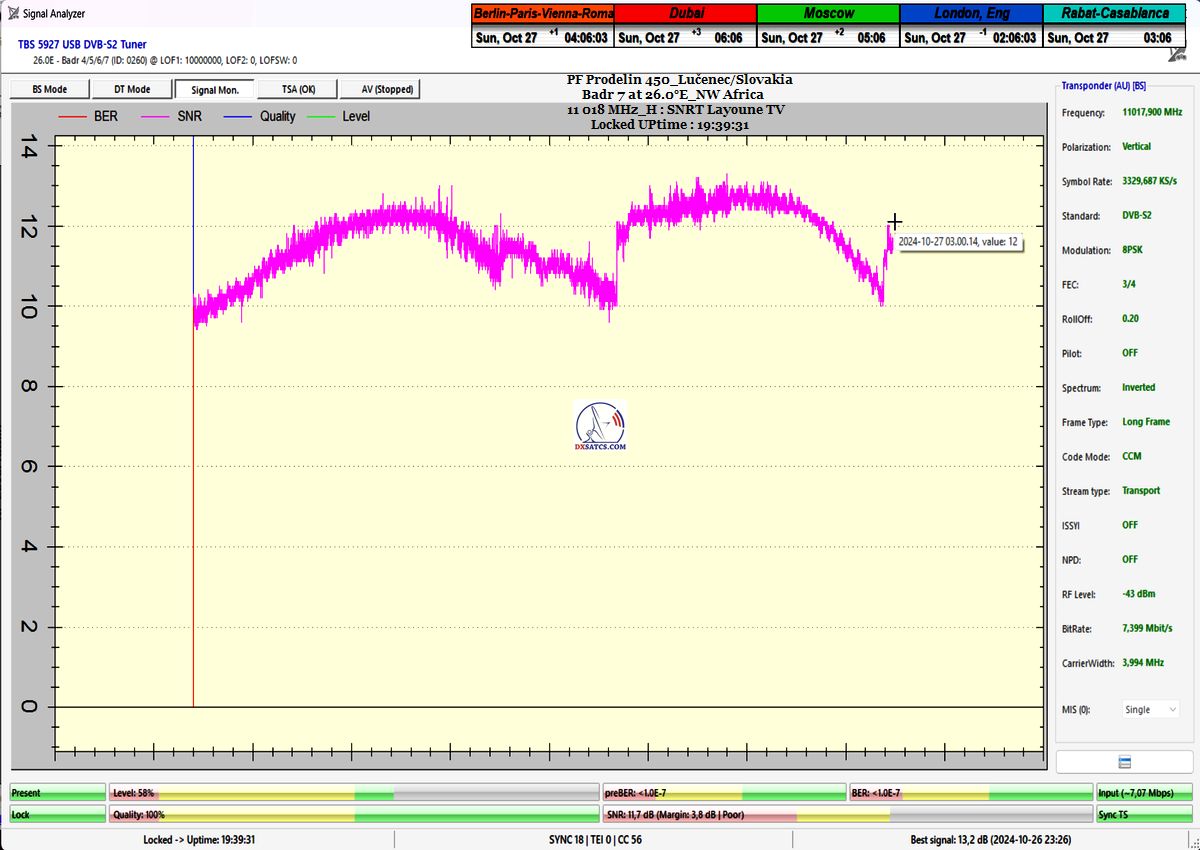Click the AV (Stopped) button
The image size is (1200, 850).
[379, 89]
